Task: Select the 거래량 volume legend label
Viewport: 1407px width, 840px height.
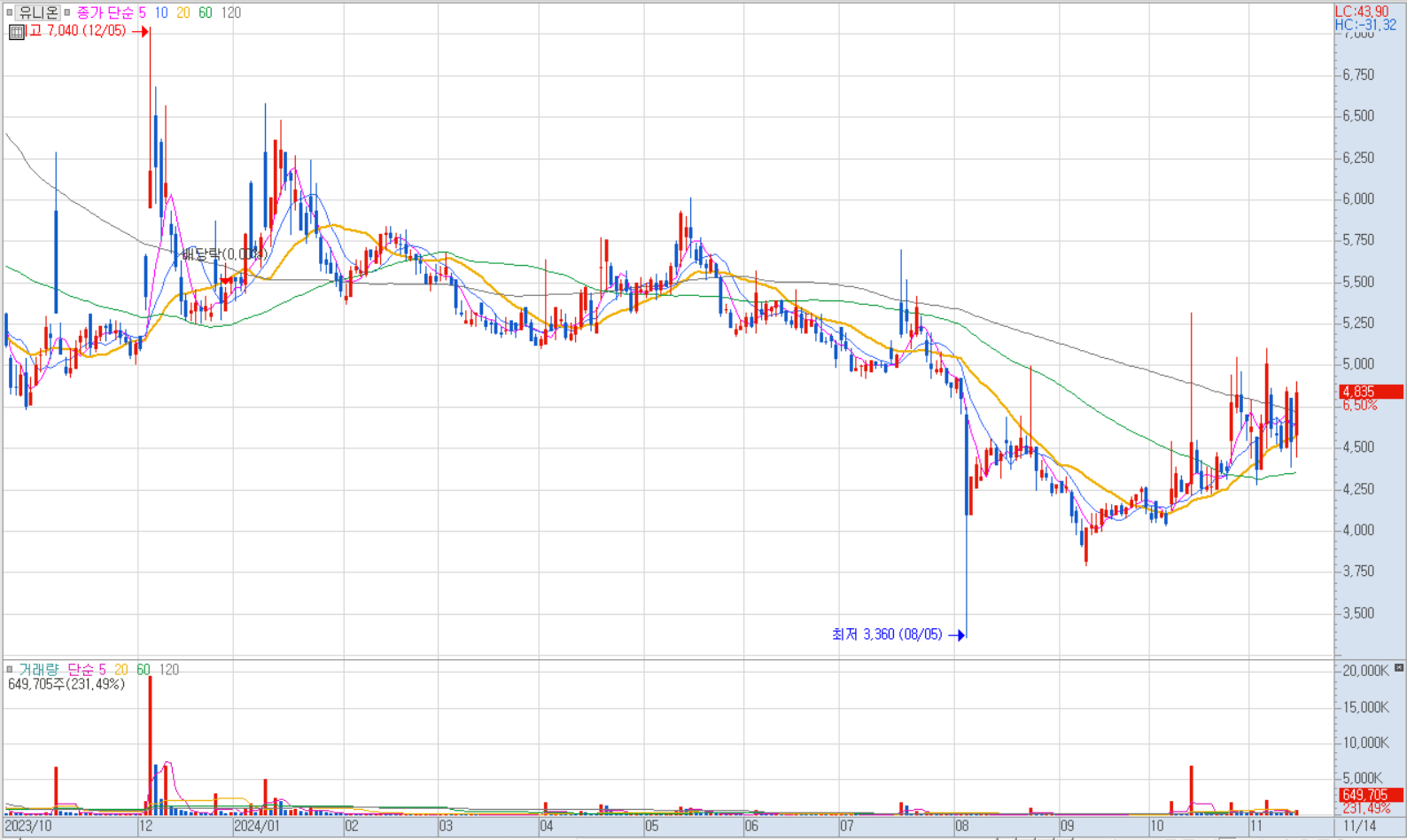Action: pos(39,669)
